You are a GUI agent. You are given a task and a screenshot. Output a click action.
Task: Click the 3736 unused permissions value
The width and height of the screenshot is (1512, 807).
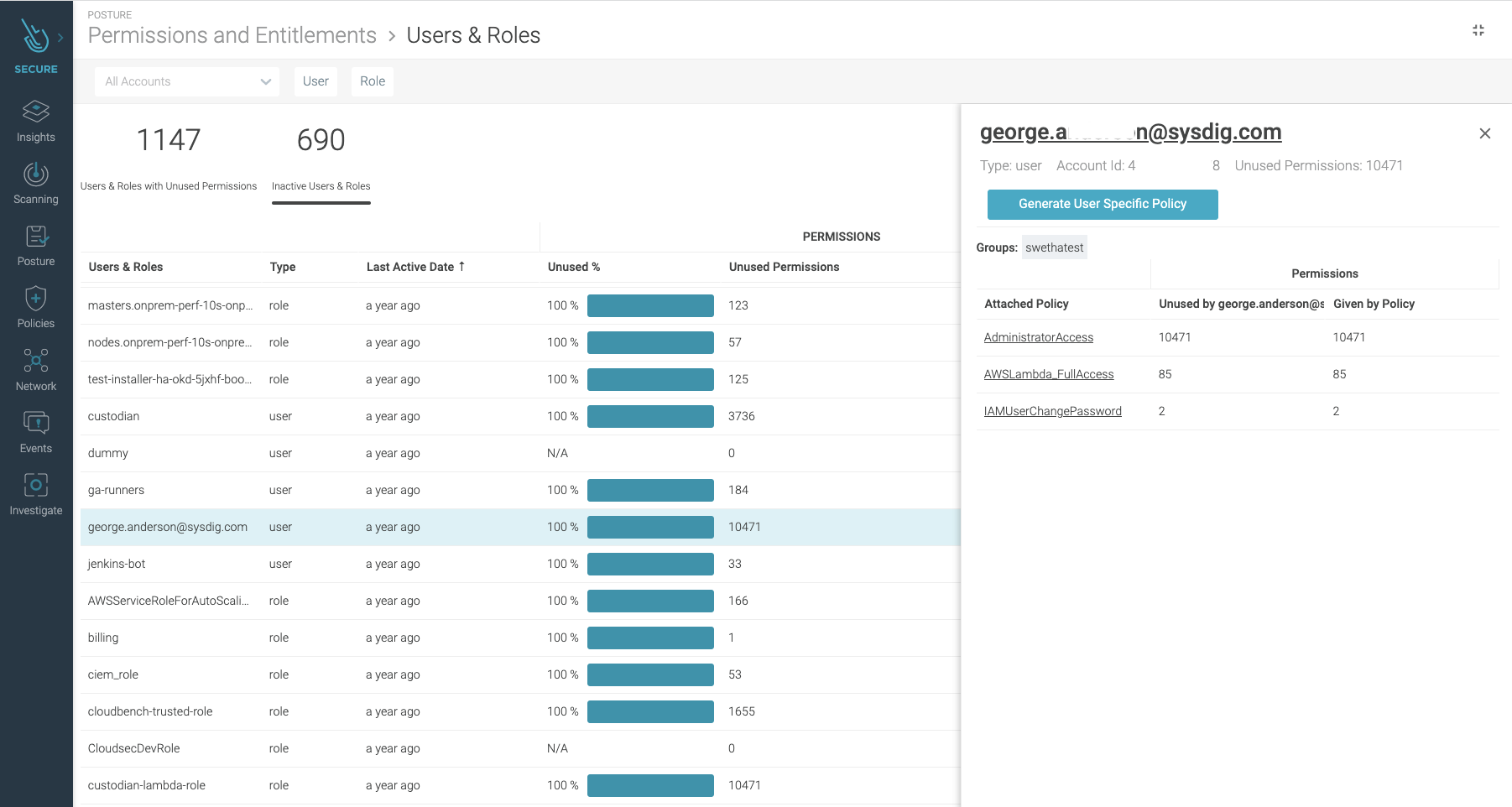742,416
